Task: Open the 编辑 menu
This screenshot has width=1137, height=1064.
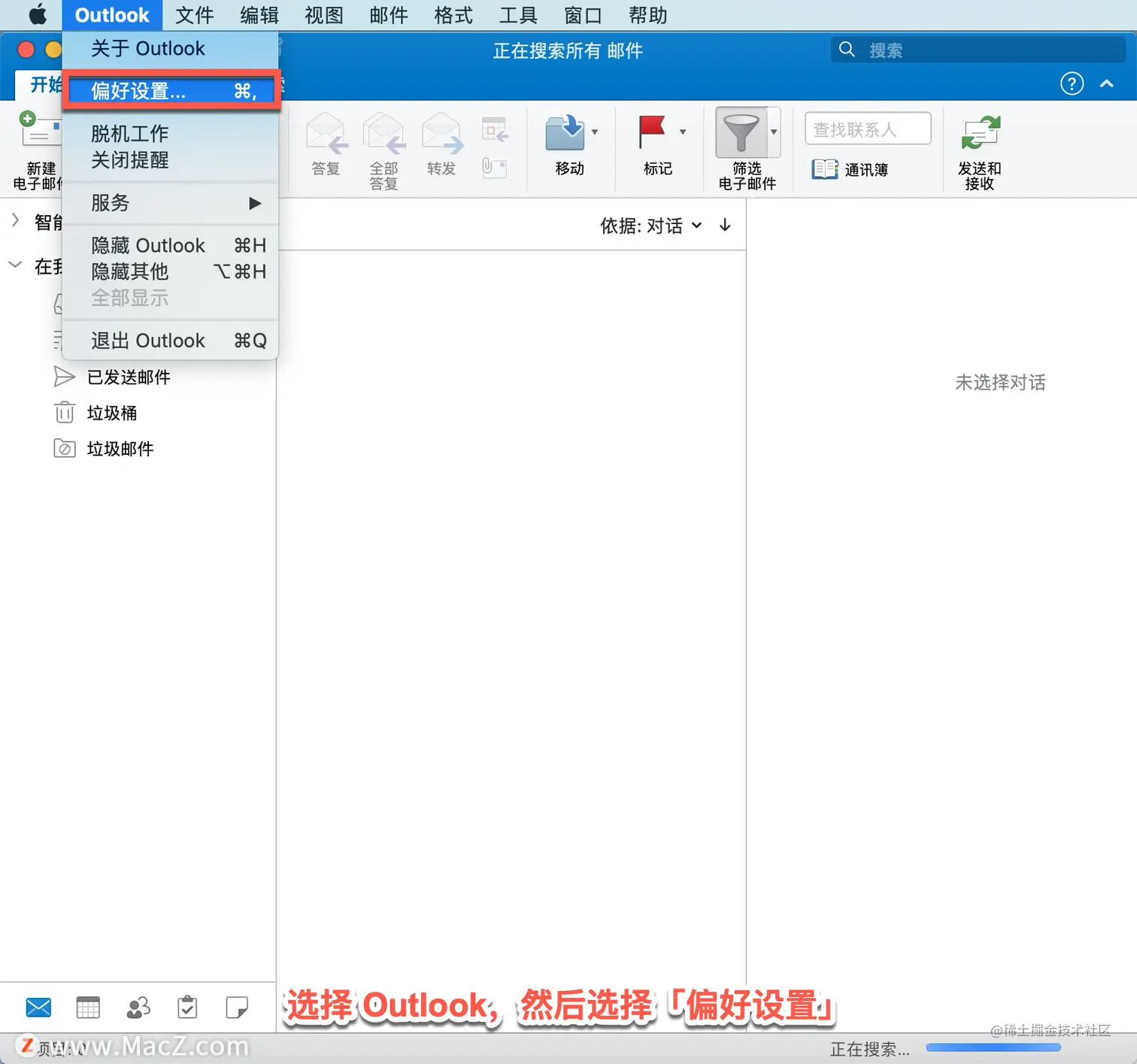Action: (259, 15)
